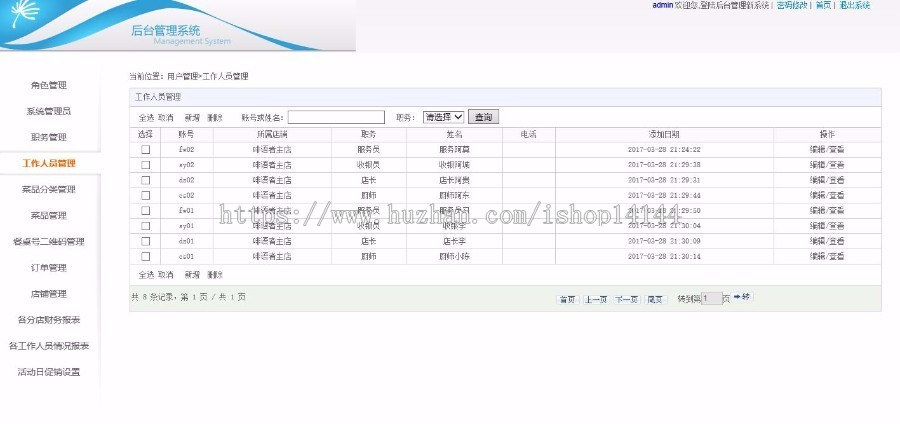The width and height of the screenshot is (900, 424).
Task: Click top 全选 link above table
Action: [146, 118]
